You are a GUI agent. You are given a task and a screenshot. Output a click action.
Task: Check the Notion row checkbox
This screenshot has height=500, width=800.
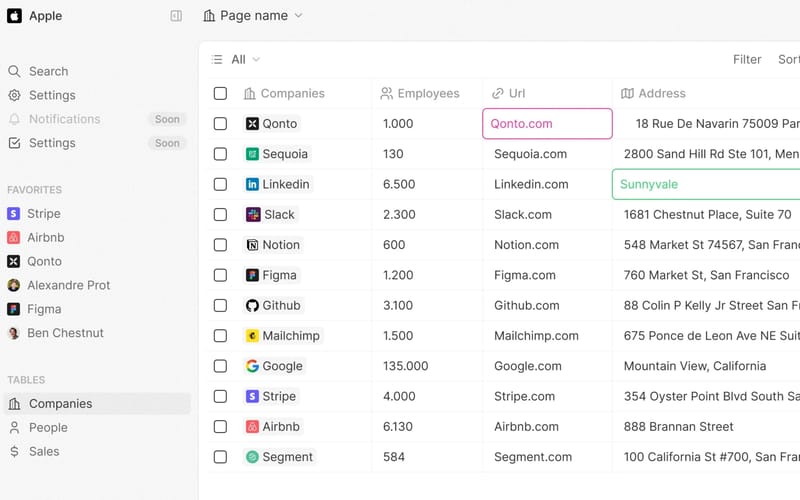[x=220, y=245]
